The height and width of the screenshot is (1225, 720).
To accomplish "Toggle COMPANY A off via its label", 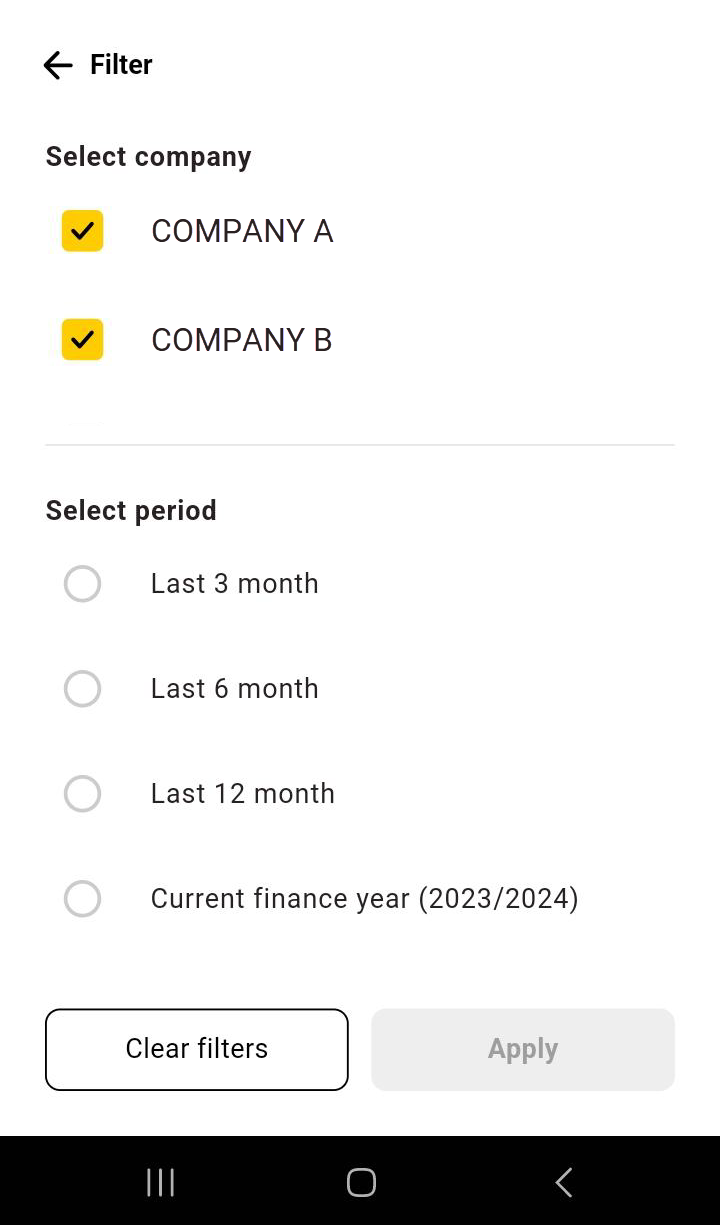I will tap(242, 231).
